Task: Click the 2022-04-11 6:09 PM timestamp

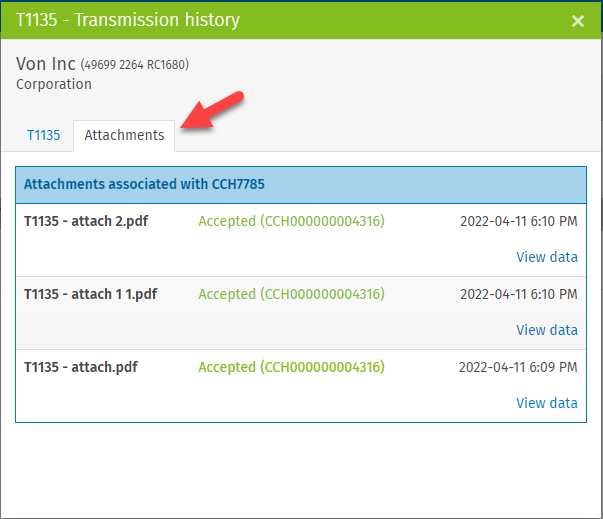Action: [x=518, y=367]
